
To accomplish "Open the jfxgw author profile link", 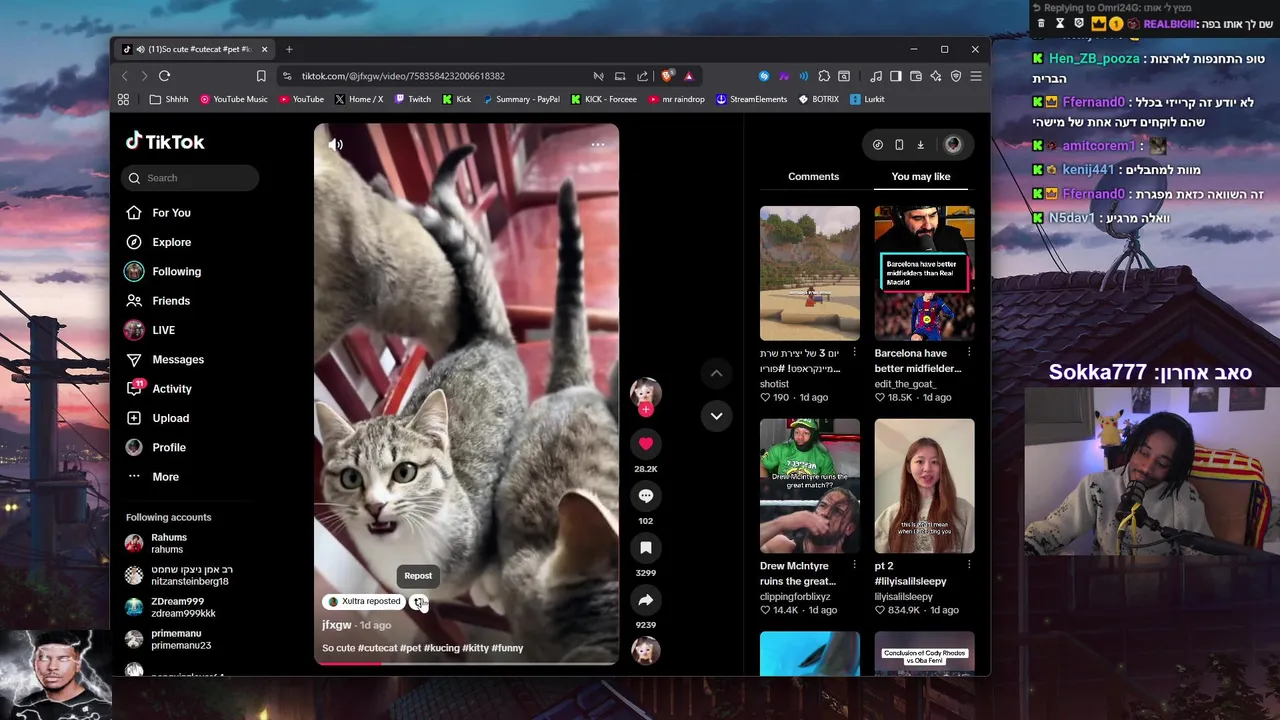I will click(337, 625).
